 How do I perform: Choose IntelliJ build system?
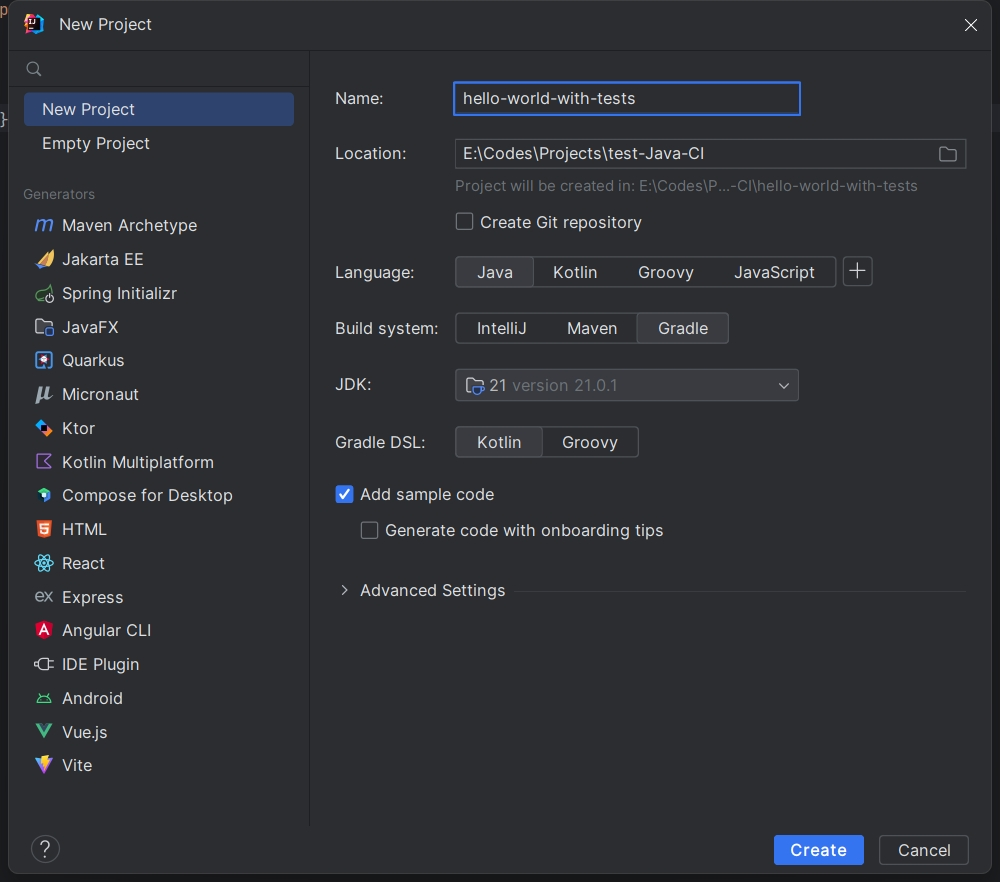coord(502,328)
